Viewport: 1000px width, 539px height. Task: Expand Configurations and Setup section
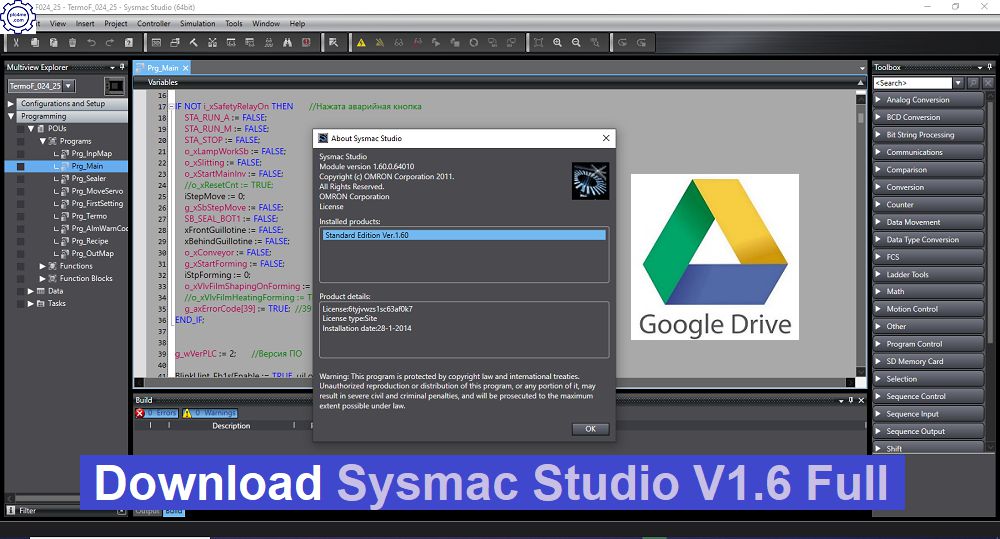click(x=12, y=103)
